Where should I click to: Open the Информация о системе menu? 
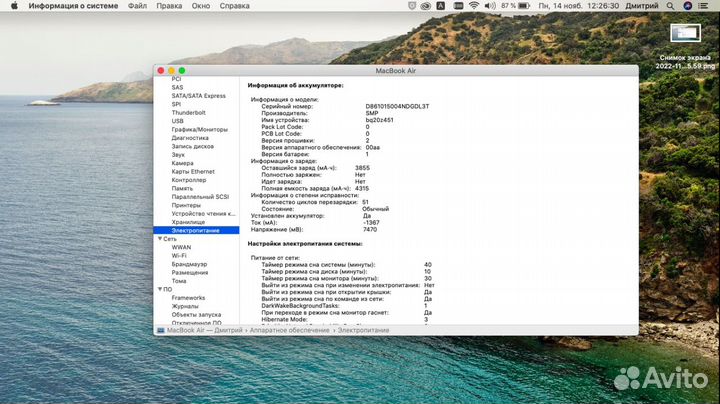pos(73,6)
